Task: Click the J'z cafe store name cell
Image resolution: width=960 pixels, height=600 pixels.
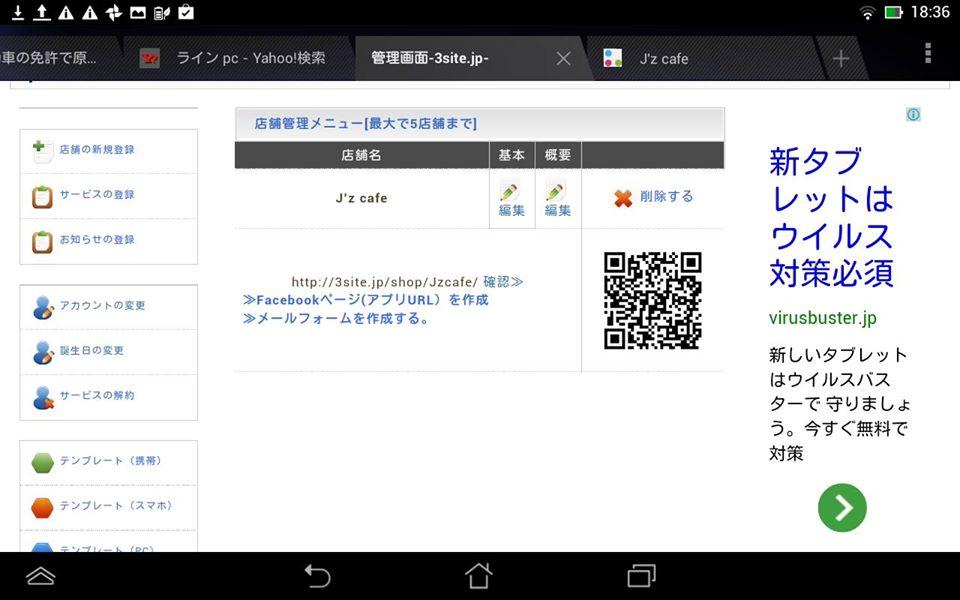Action: (x=361, y=198)
